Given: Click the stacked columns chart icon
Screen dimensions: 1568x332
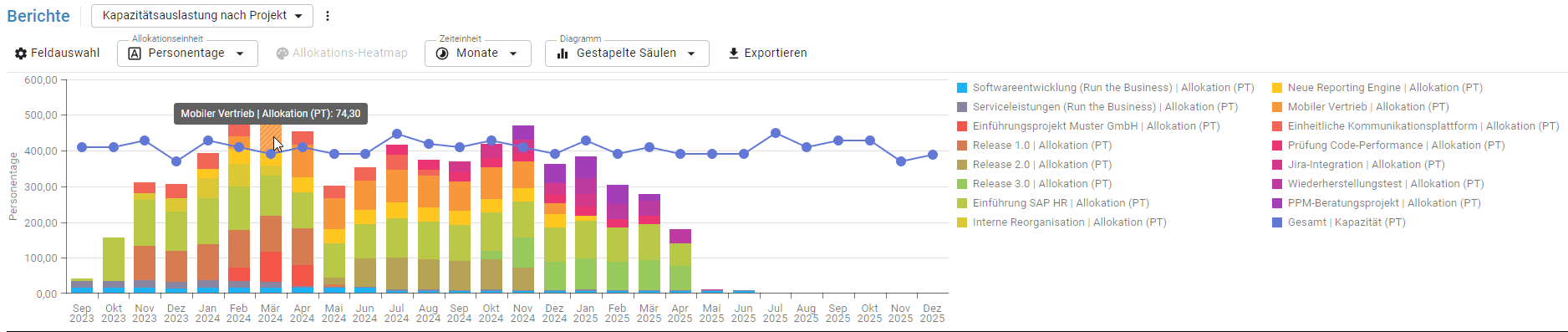Looking at the screenshot, I should pos(563,54).
